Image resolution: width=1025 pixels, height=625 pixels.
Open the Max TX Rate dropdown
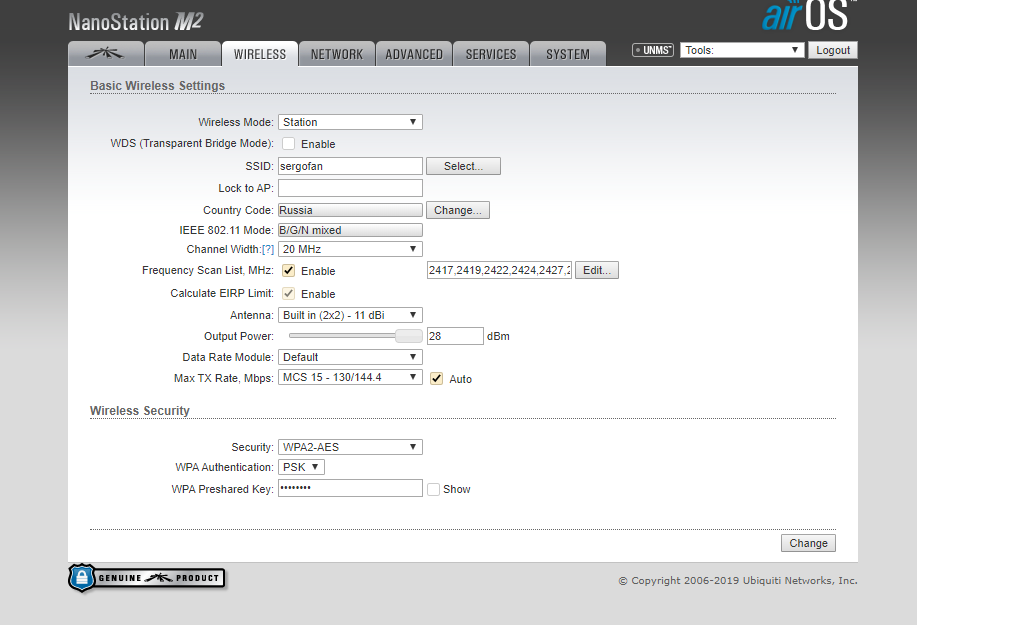click(x=350, y=377)
